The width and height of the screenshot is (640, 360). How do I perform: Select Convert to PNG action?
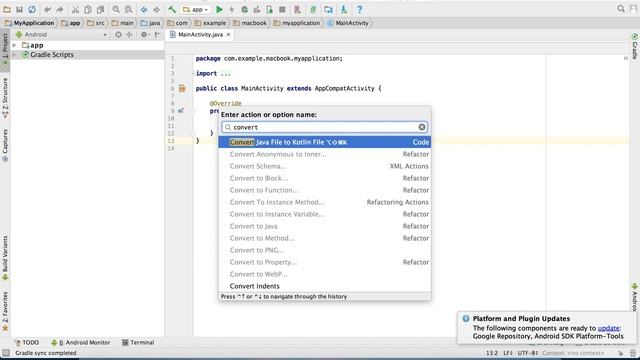pyautogui.click(x=324, y=250)
